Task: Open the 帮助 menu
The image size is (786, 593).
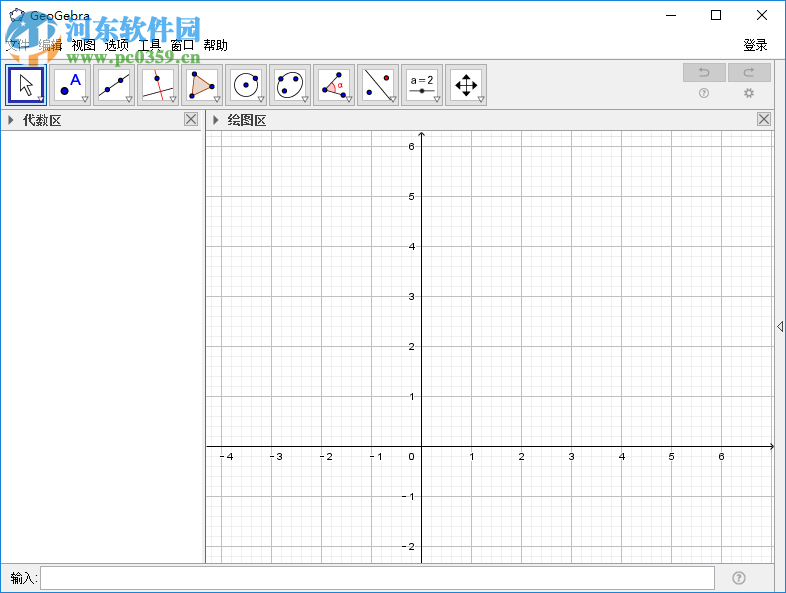Action: (x=216, y=45)
